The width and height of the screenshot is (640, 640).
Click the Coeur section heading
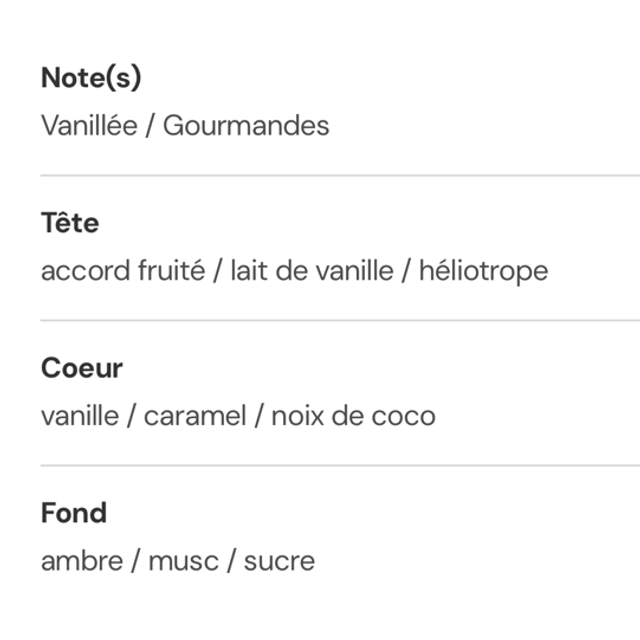82,367
